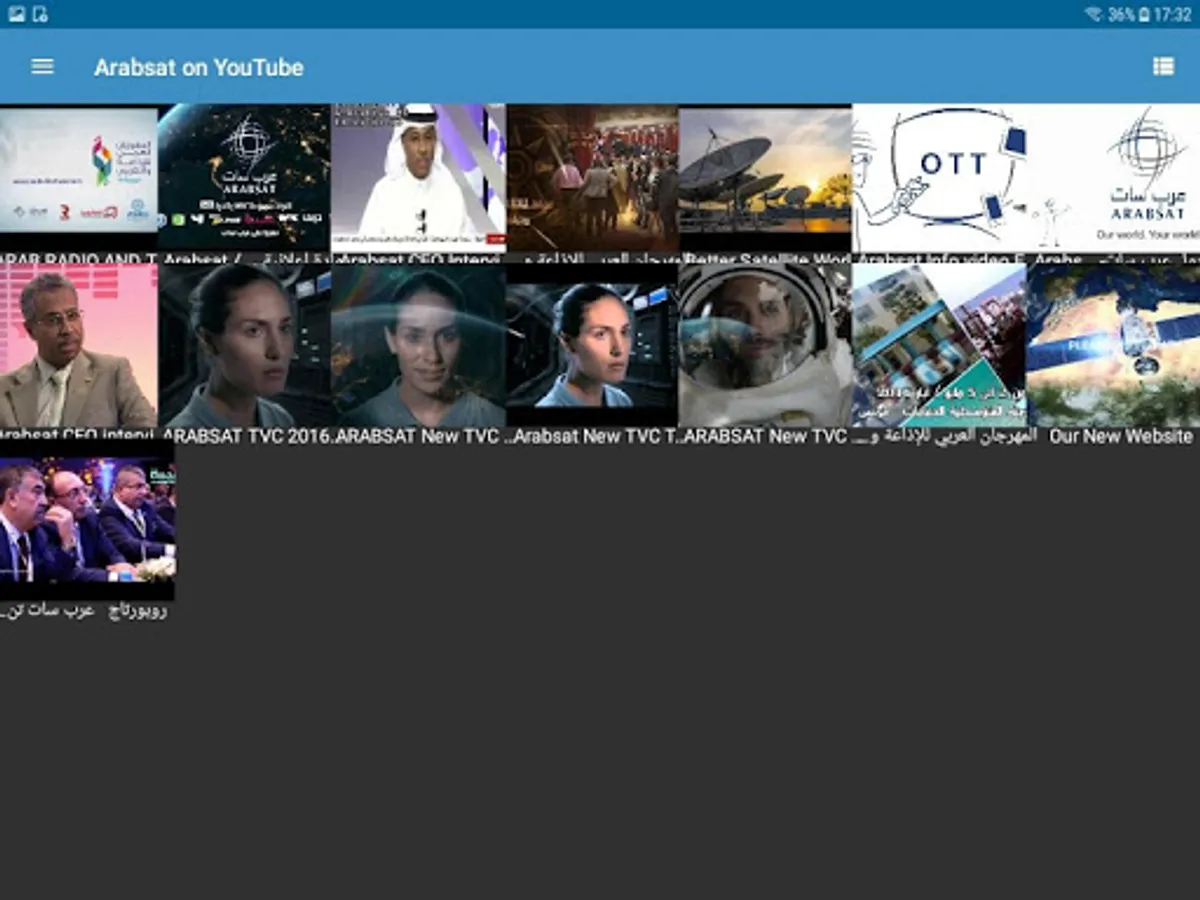Play the TVC with Earth reflection over woman
Viewport: 1200px width, 900px height.
point(418,346)
